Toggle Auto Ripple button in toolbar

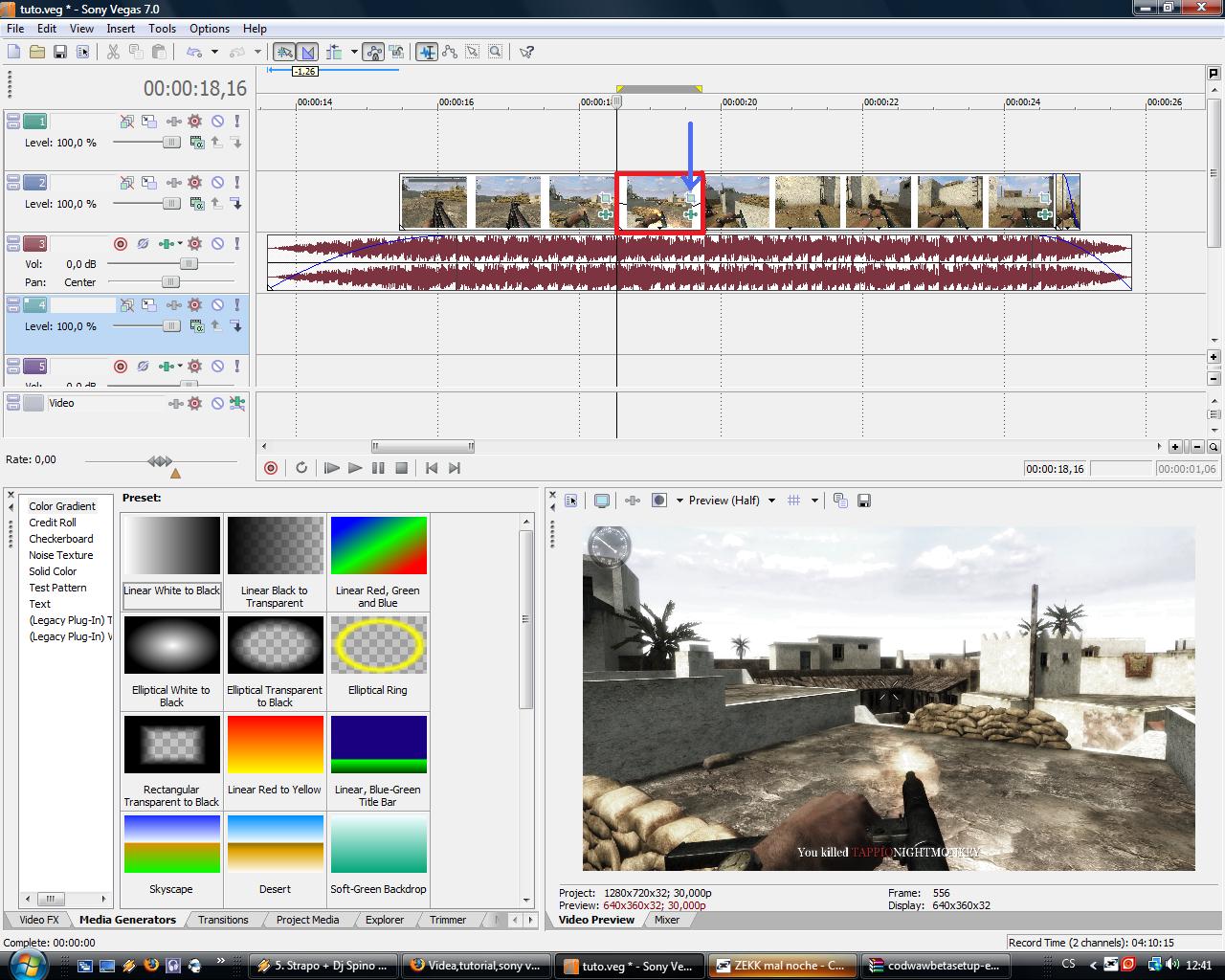pos(334,52)
